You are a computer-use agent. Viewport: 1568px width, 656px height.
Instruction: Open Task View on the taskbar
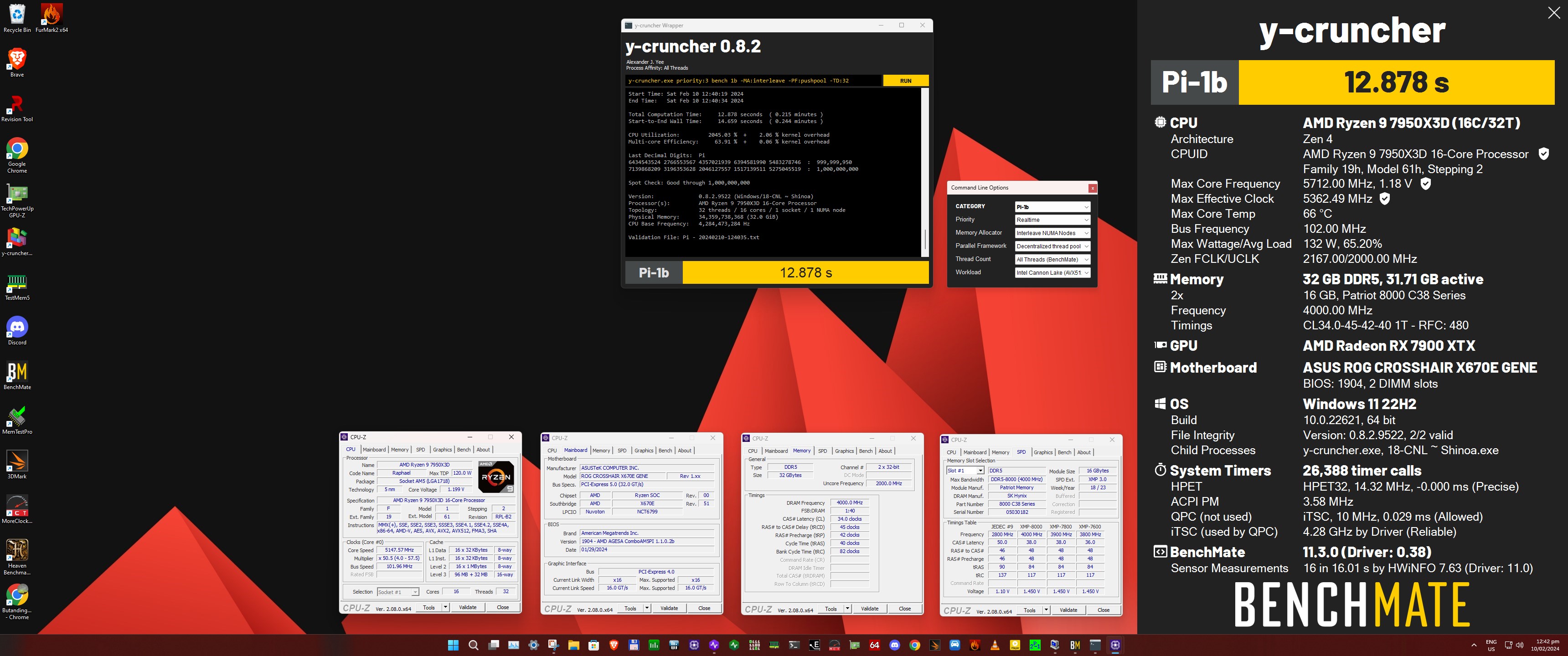point(494,645)
